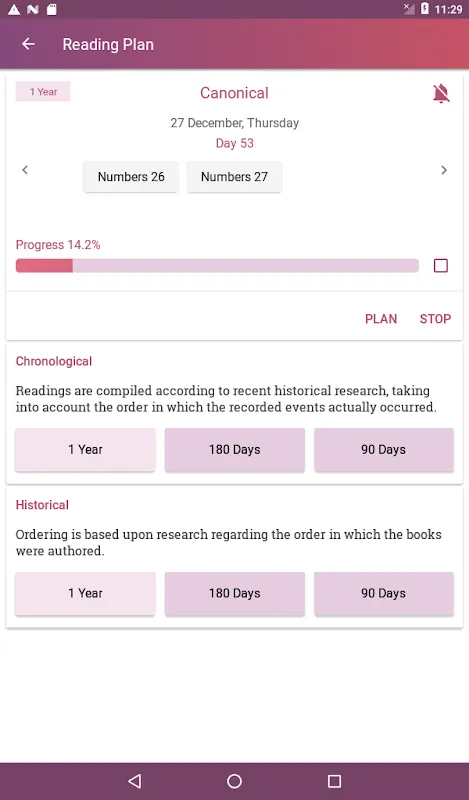Advance to next day with right chevron
The width and height of the screenshot is (469, 800).
coord(444,170)
